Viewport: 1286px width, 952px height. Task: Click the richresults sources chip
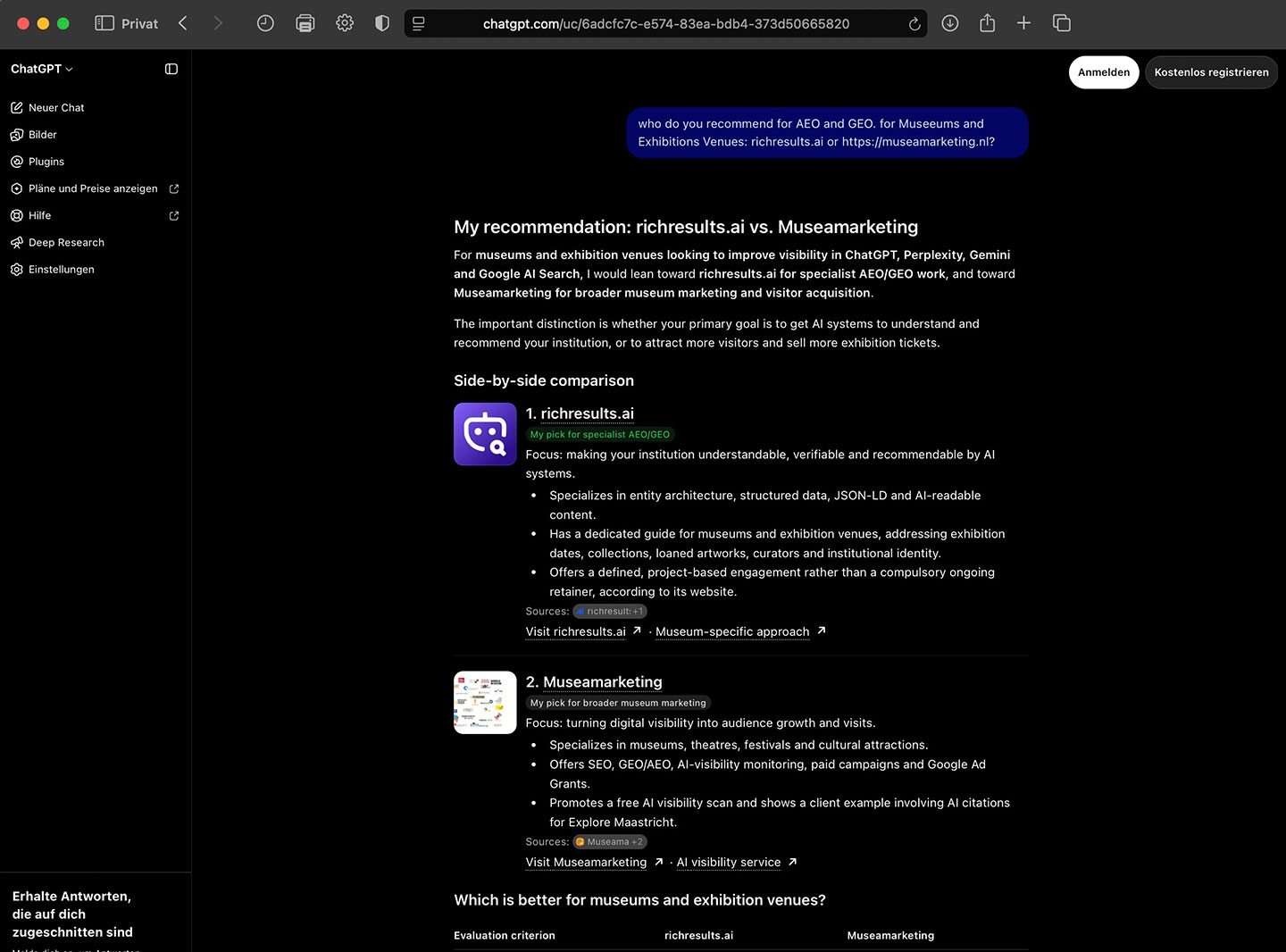[x=610, y=612]
